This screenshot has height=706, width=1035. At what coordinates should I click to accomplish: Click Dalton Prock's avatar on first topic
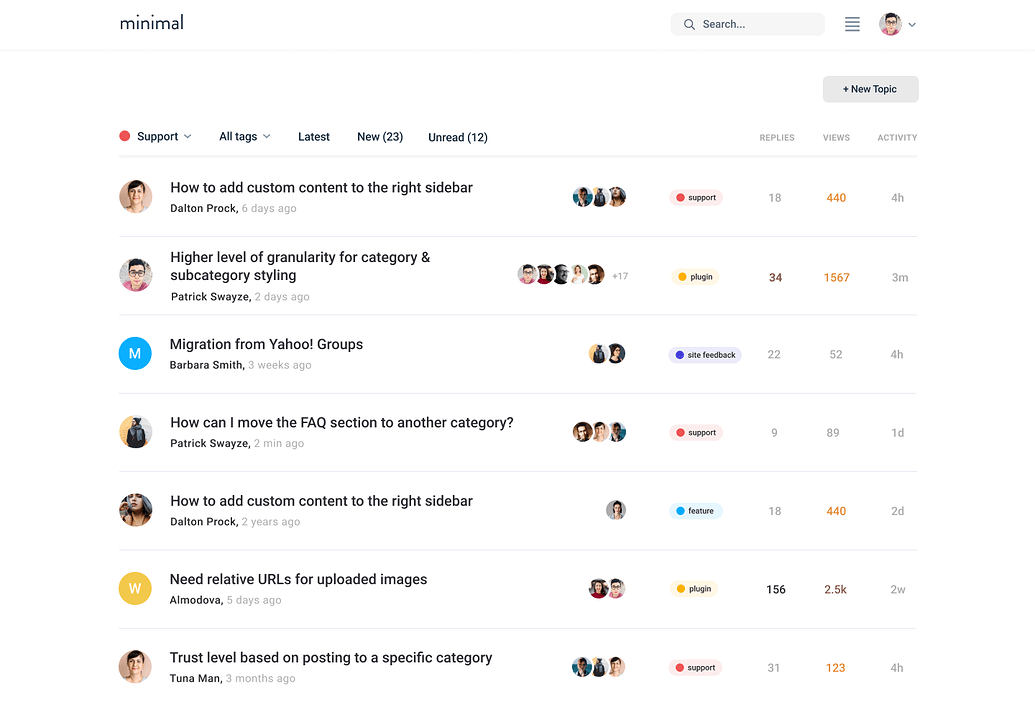(x=135, y=197)
